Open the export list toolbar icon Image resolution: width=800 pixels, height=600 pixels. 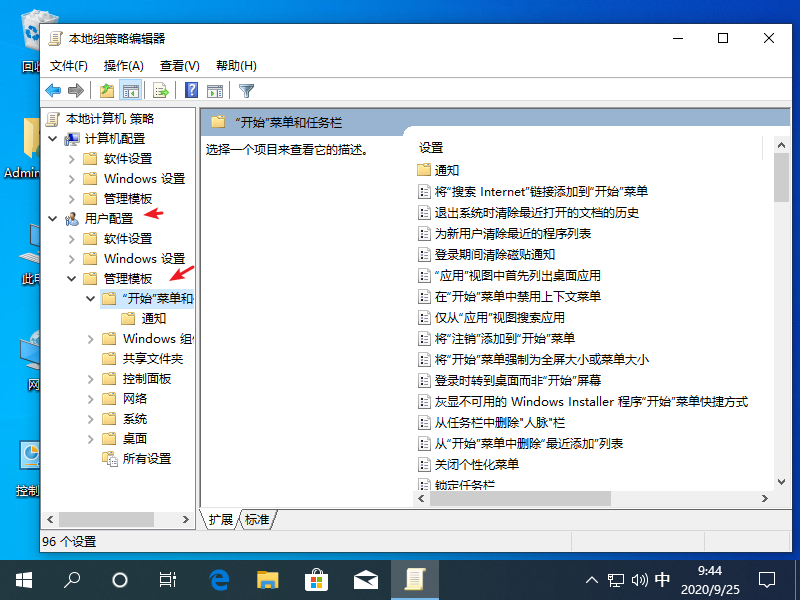click(x=160, y=90)
